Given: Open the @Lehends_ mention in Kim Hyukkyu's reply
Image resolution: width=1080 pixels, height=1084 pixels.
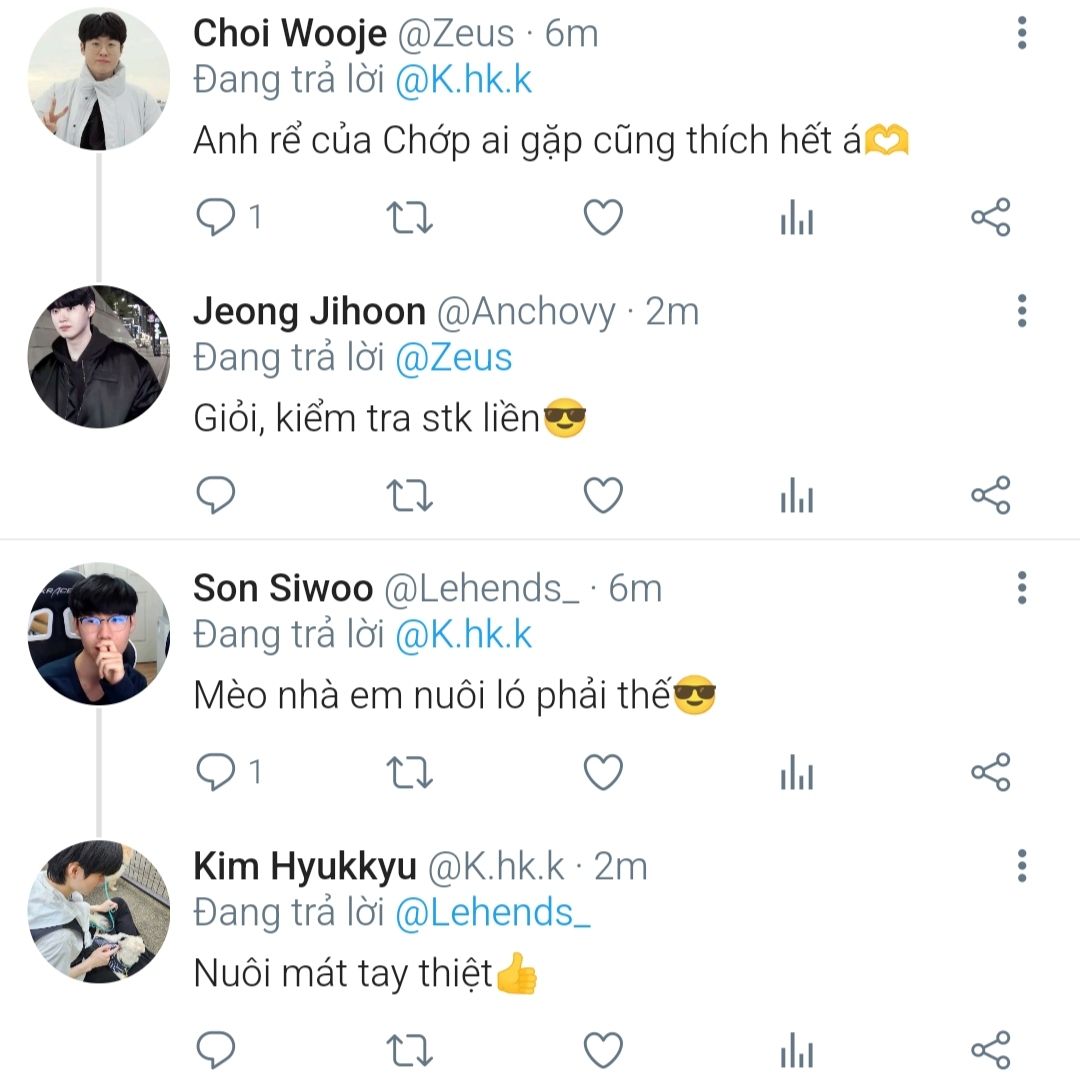Looking at the screenshot, I should point(493,913).
